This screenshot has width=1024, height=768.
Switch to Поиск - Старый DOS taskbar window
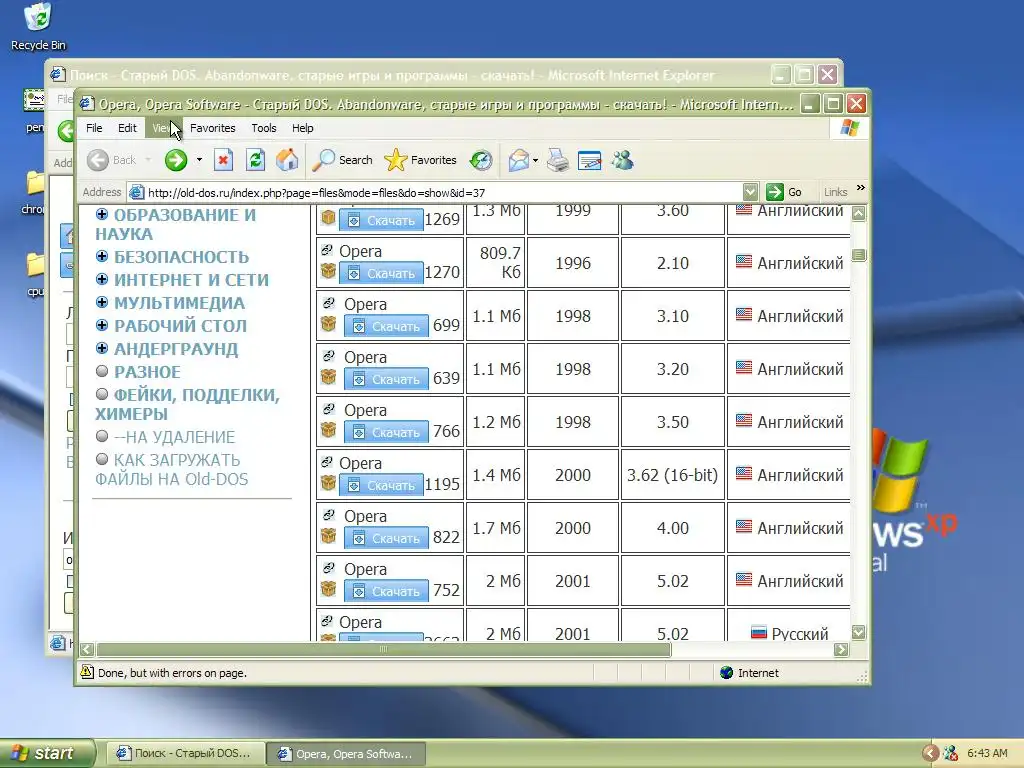[x=185, y=753]
